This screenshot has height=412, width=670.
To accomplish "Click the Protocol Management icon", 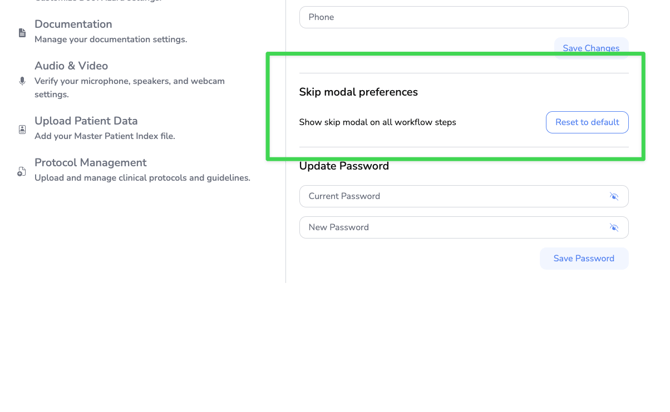I will (22, 171).
